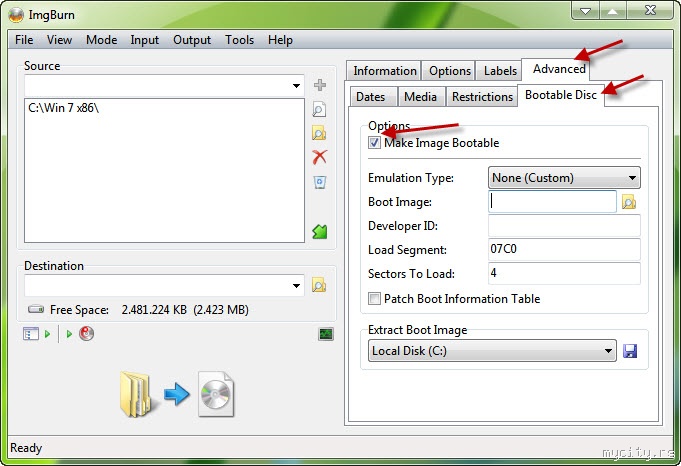Expand the Source dropdown list
This screenshot has height=466, width=681.
point(296,86)
